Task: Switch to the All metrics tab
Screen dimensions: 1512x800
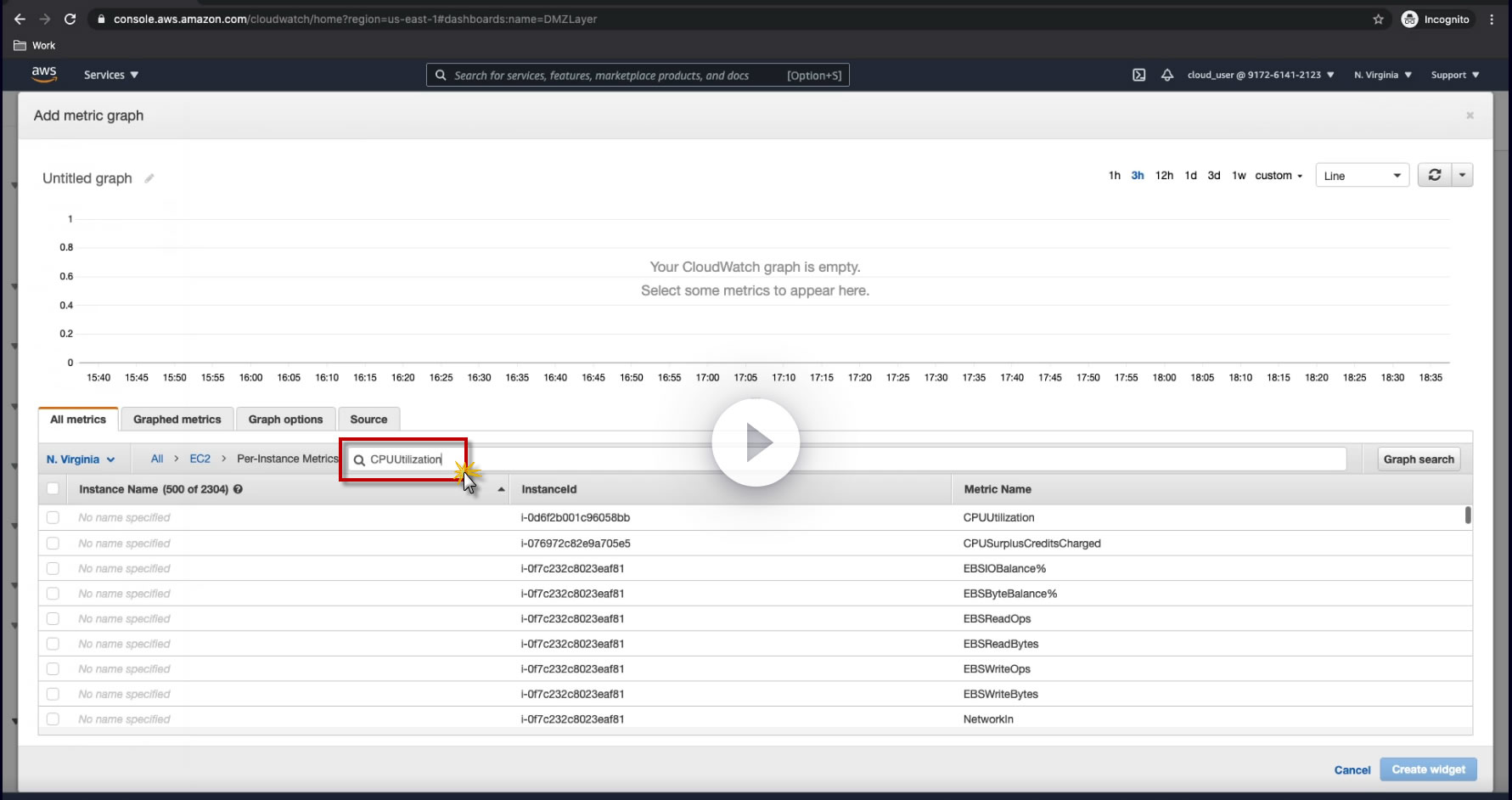Action: point(78,420)
